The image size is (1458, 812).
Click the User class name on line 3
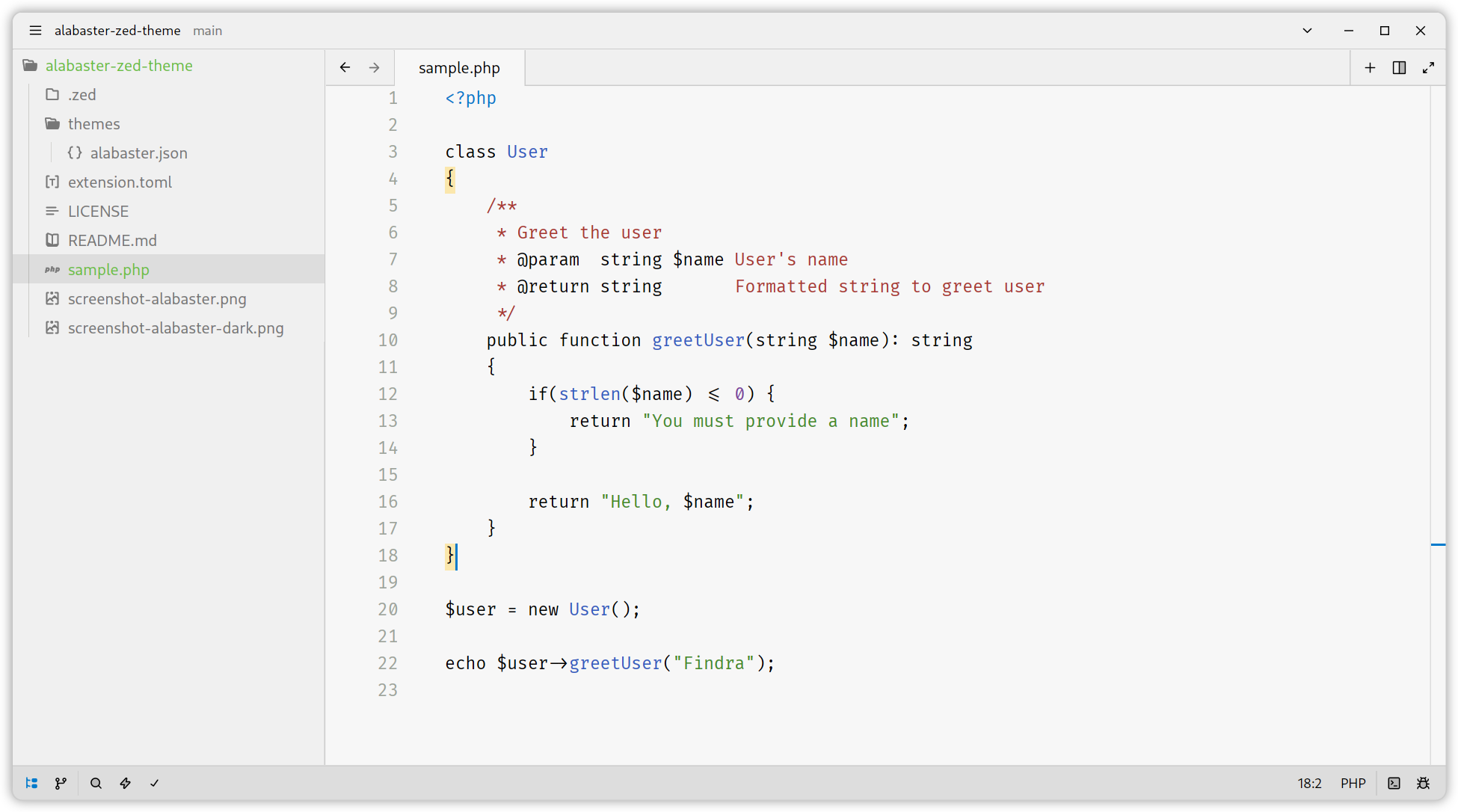tap(527, 152)
